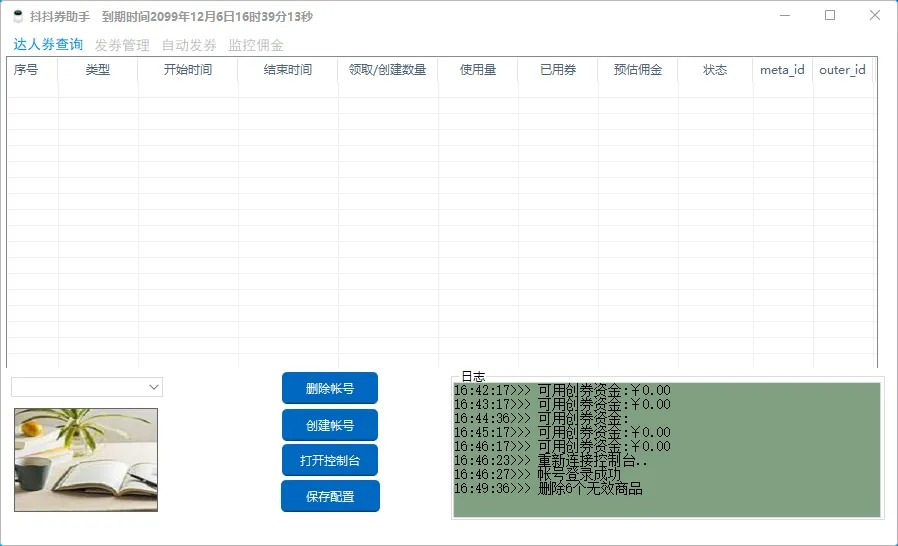Select log line 16:44:36 可用创券资金
The image size is (898, 546).
click(541, 418)
